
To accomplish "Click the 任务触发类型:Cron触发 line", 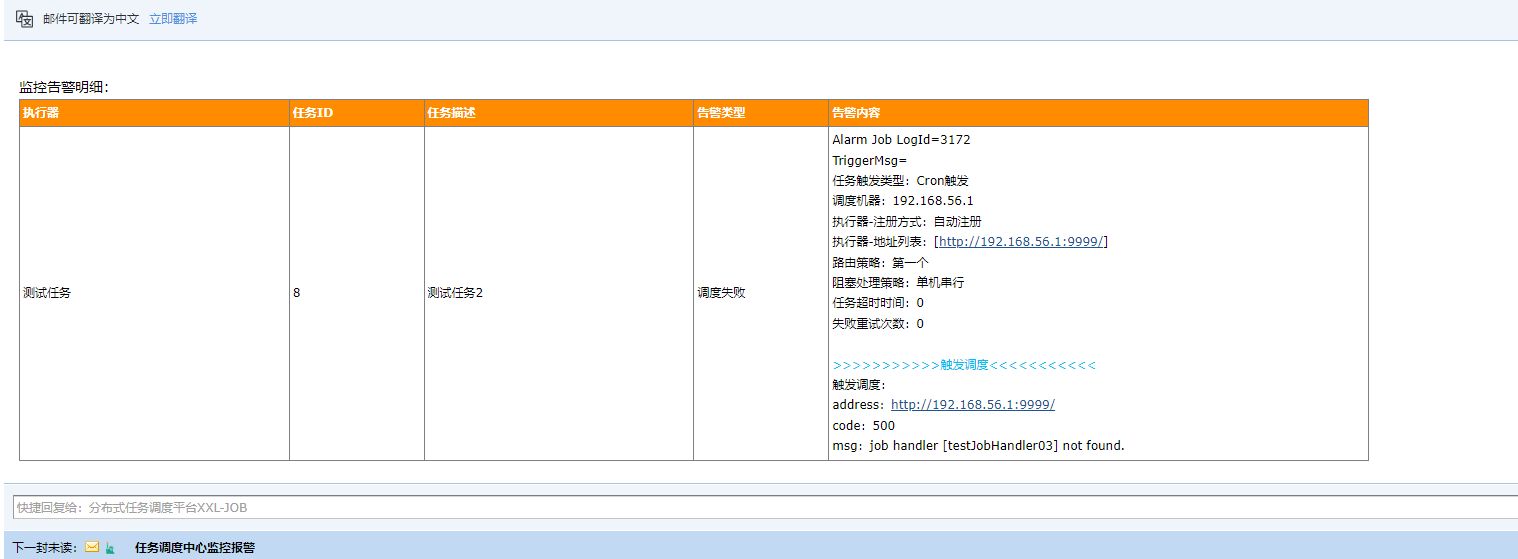I will (900, 181).
